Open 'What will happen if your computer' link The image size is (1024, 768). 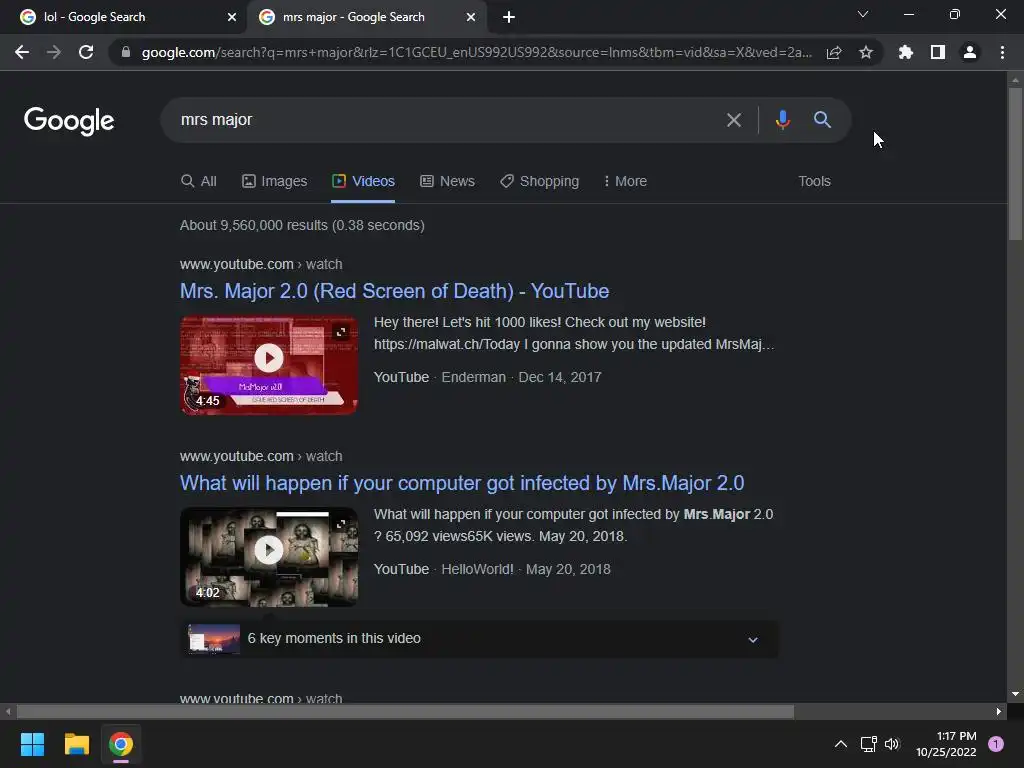[462, 483]
